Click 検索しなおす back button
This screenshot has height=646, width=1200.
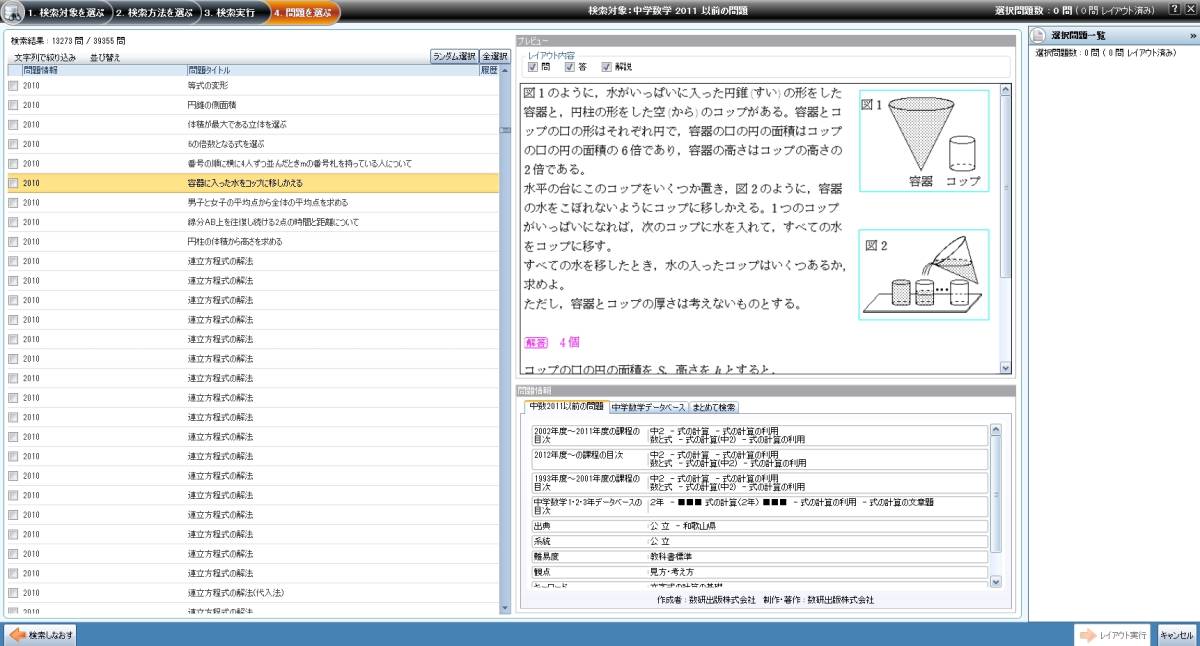pyautogui.click(x=40, y=635)
